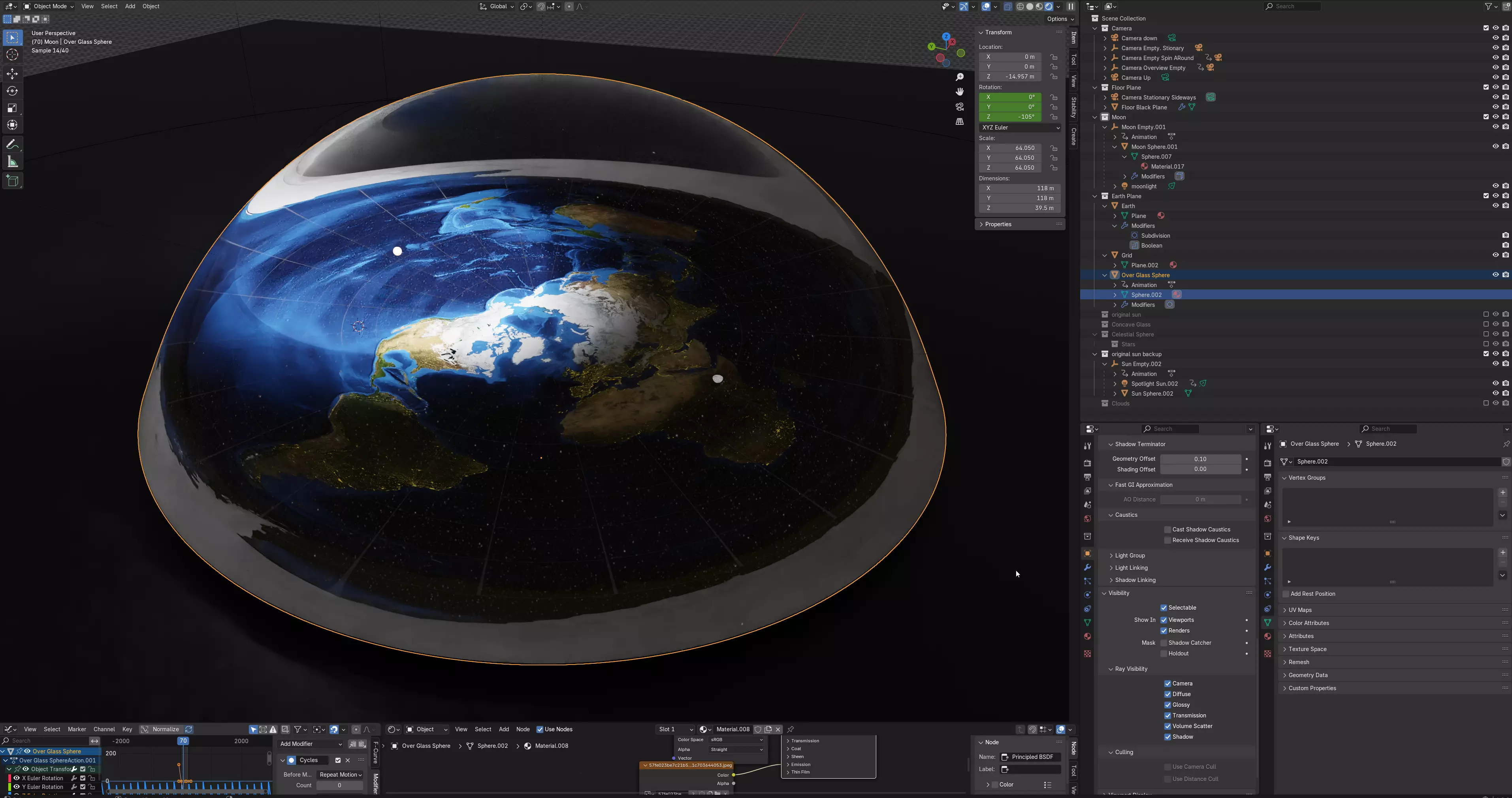This screenshot has width=1512, height=798.
Task: Open the Add menu in viewport header
Action: (x=130, y=6)
